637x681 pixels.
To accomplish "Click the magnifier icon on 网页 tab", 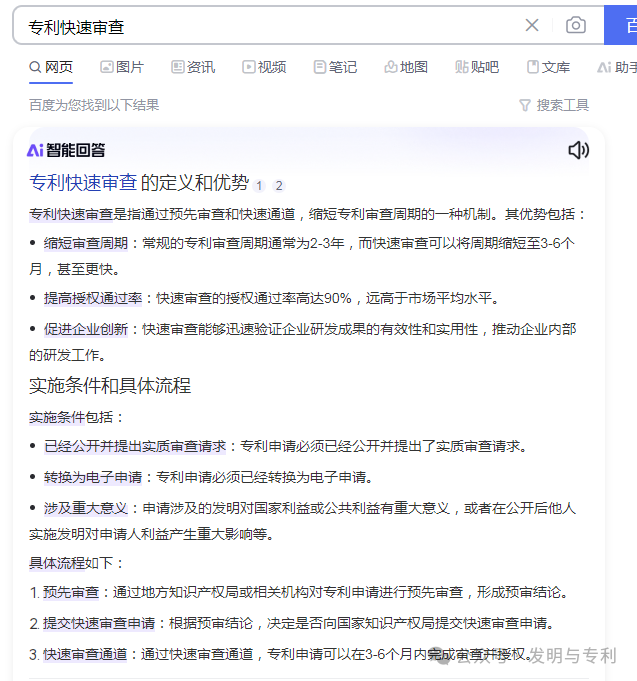I will click(x=35, y=67).
